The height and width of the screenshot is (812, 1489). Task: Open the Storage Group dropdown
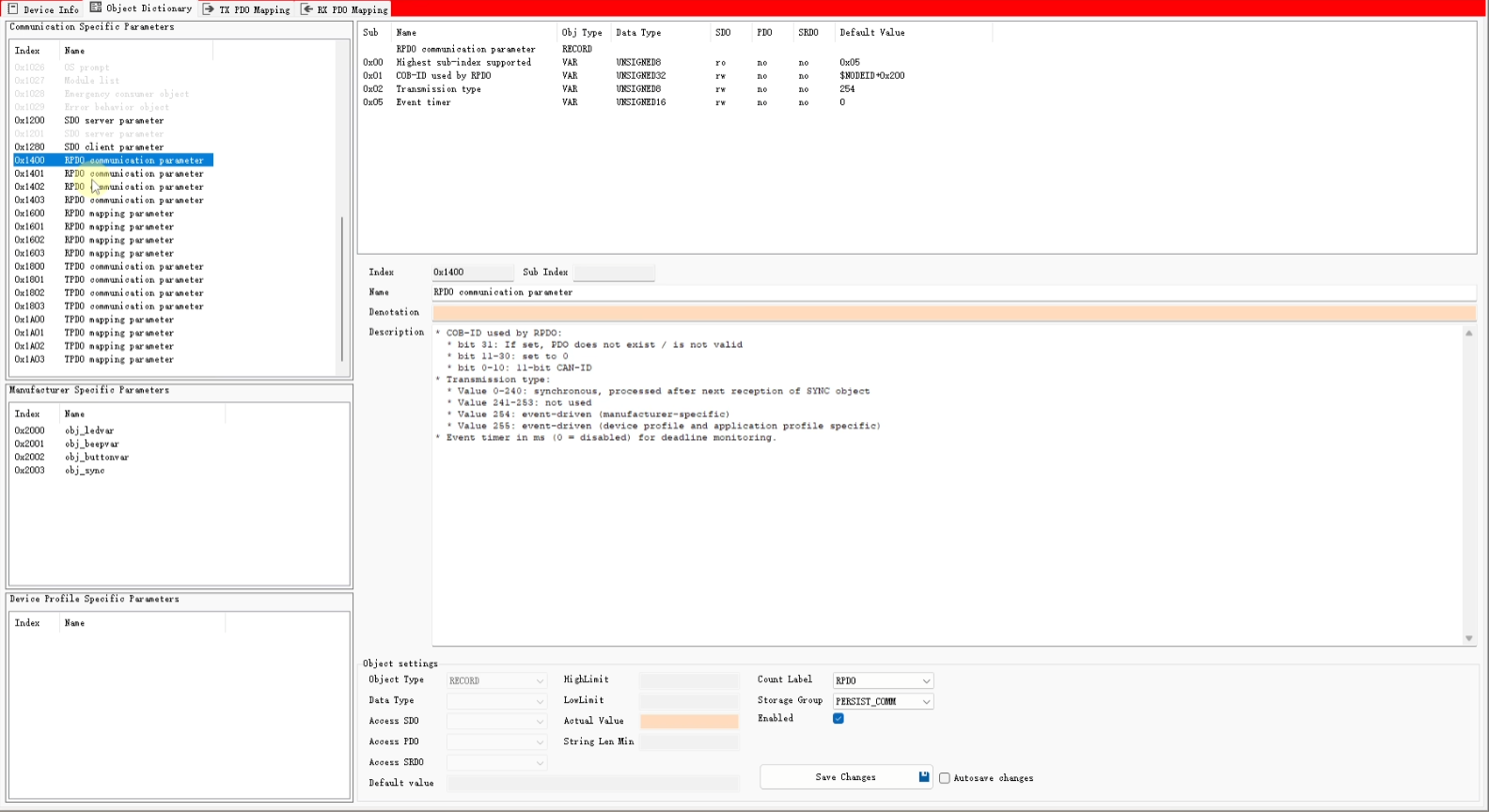click(883, 701)
